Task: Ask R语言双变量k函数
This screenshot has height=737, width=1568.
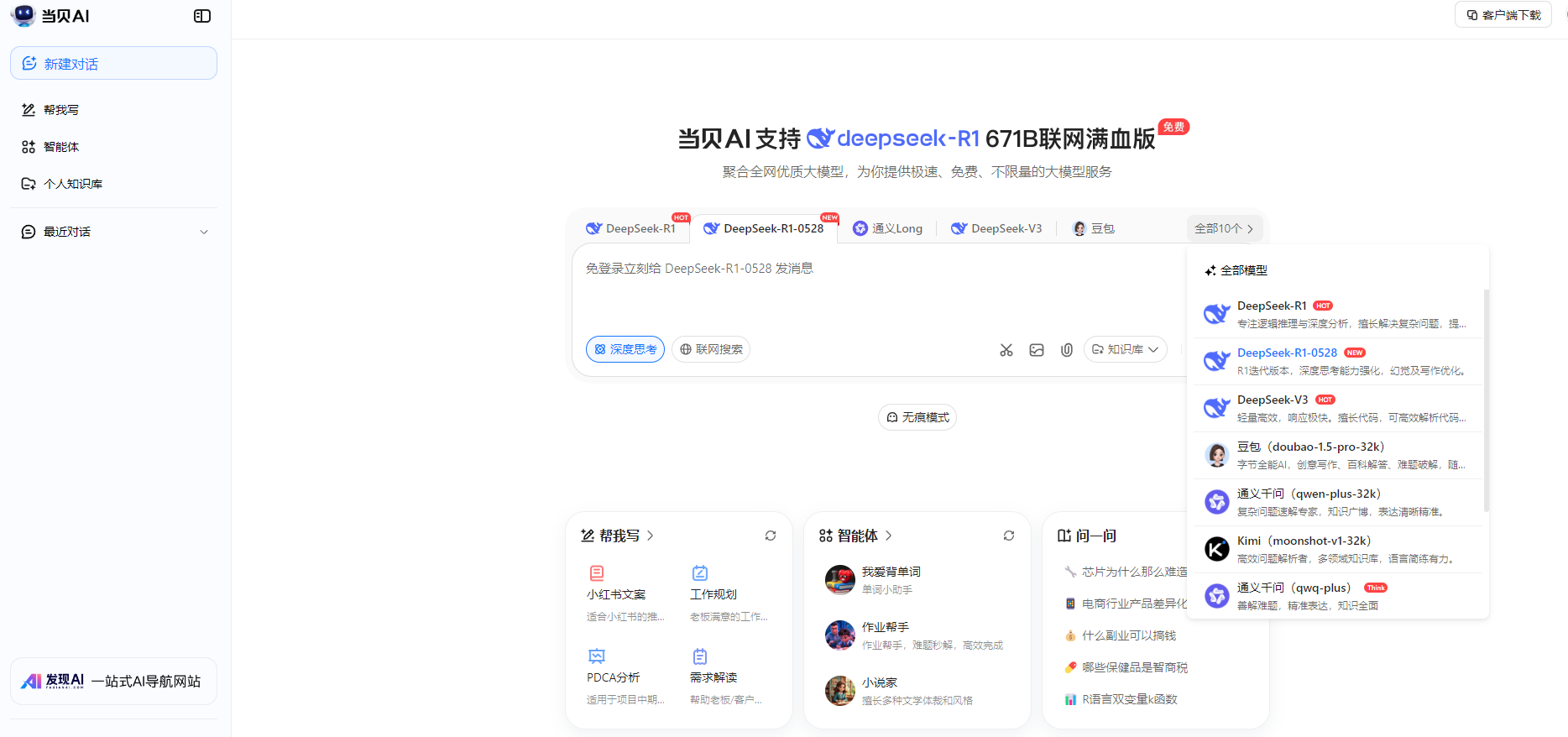Action: (x=1121, y=699)
